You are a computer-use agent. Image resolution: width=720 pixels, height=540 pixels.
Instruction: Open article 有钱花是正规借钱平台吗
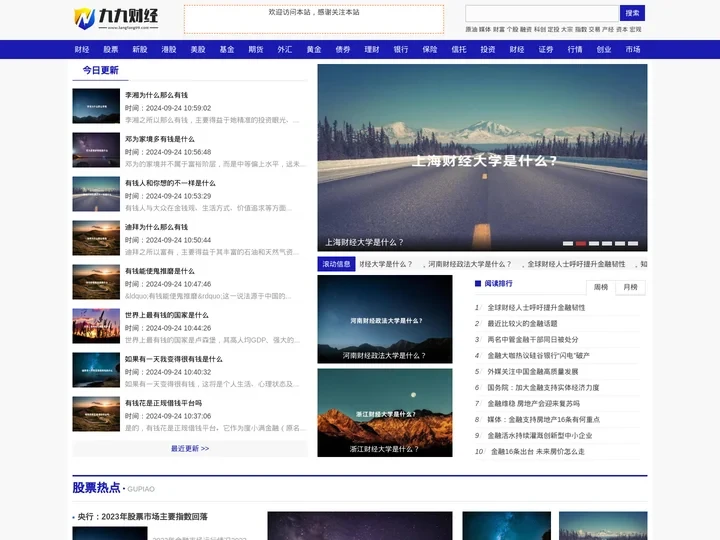coord(163,404)
